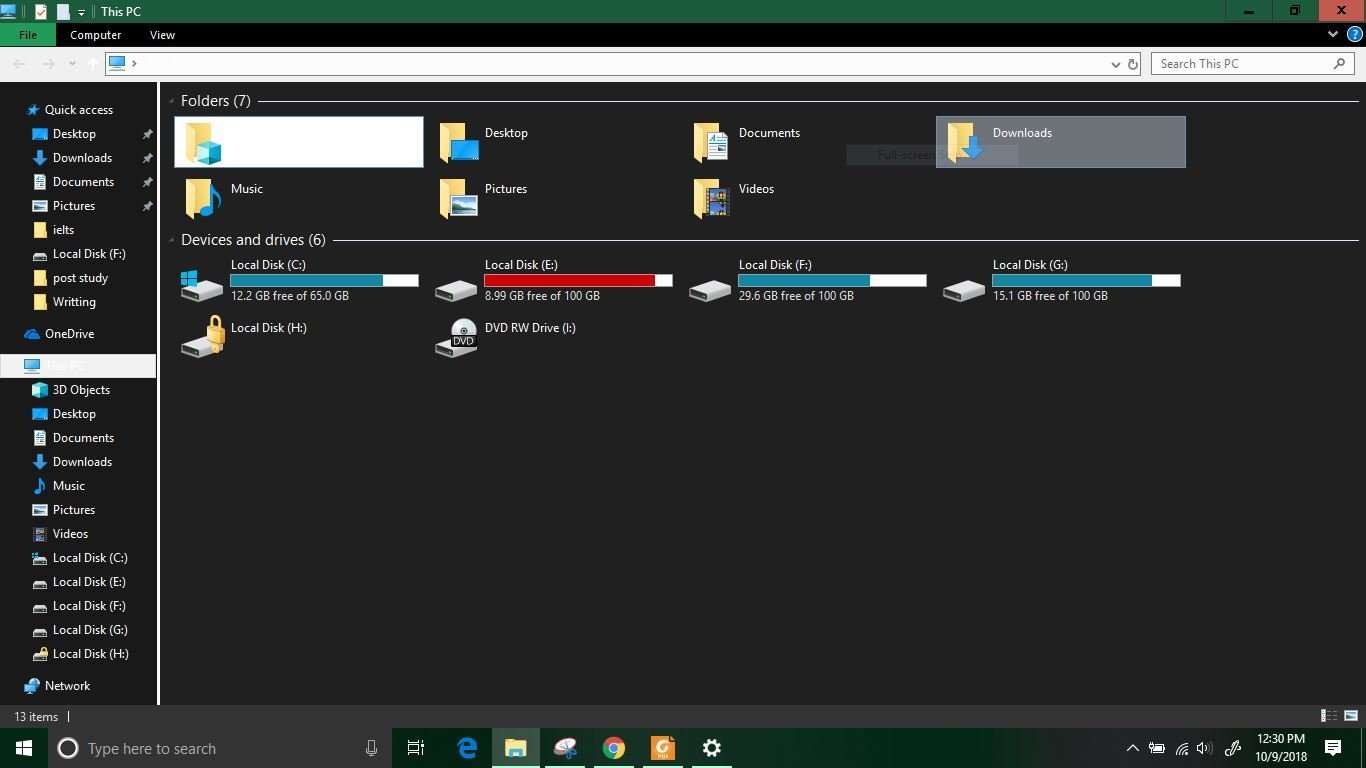Switch to large icons view in status bar

[x=1351, y=716]
